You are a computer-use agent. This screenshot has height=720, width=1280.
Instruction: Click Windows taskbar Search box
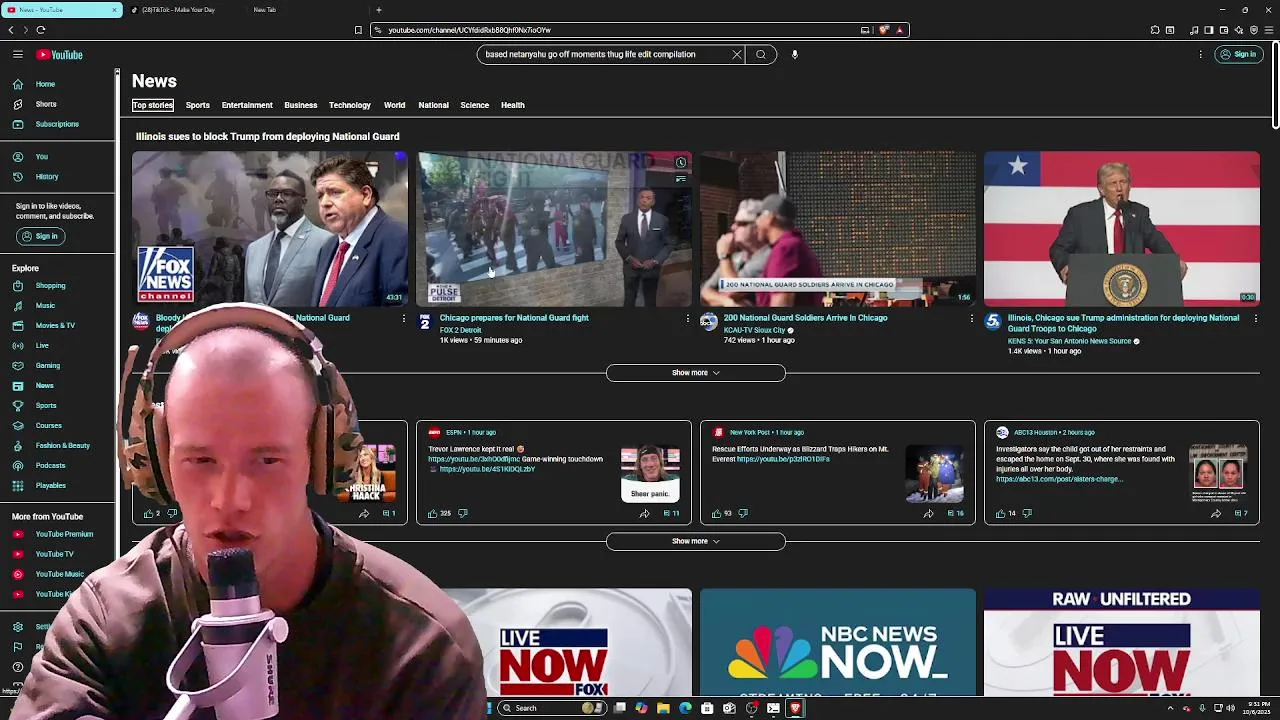(x=550, y=708)
